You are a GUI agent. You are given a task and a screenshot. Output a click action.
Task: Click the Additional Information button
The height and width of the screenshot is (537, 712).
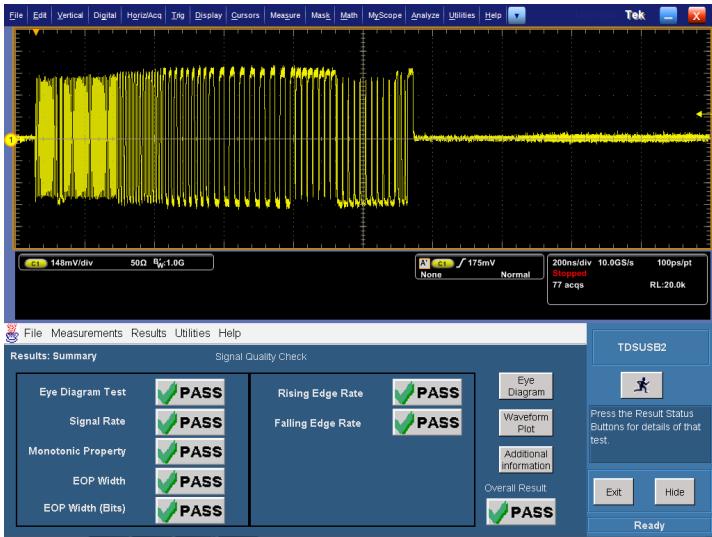pyautogui.click(x=526, y=460)
